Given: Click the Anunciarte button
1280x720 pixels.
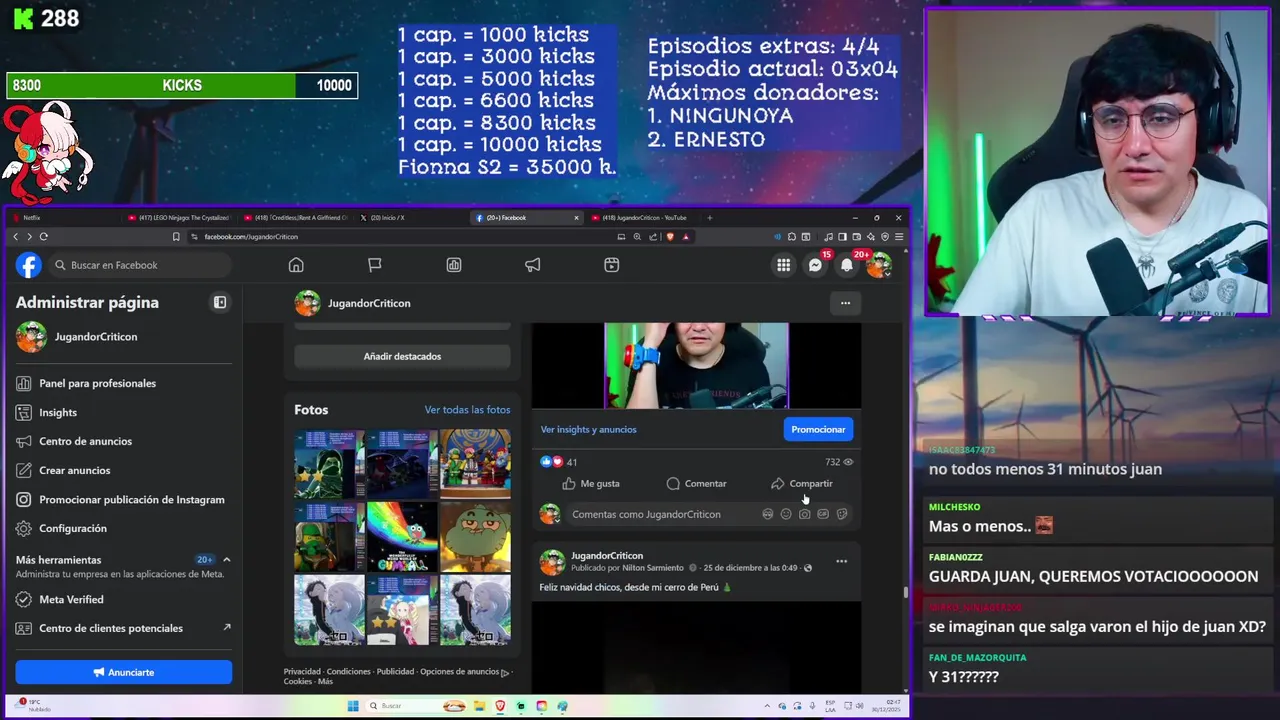Looking at the screenshot, I should coord(123,672).
